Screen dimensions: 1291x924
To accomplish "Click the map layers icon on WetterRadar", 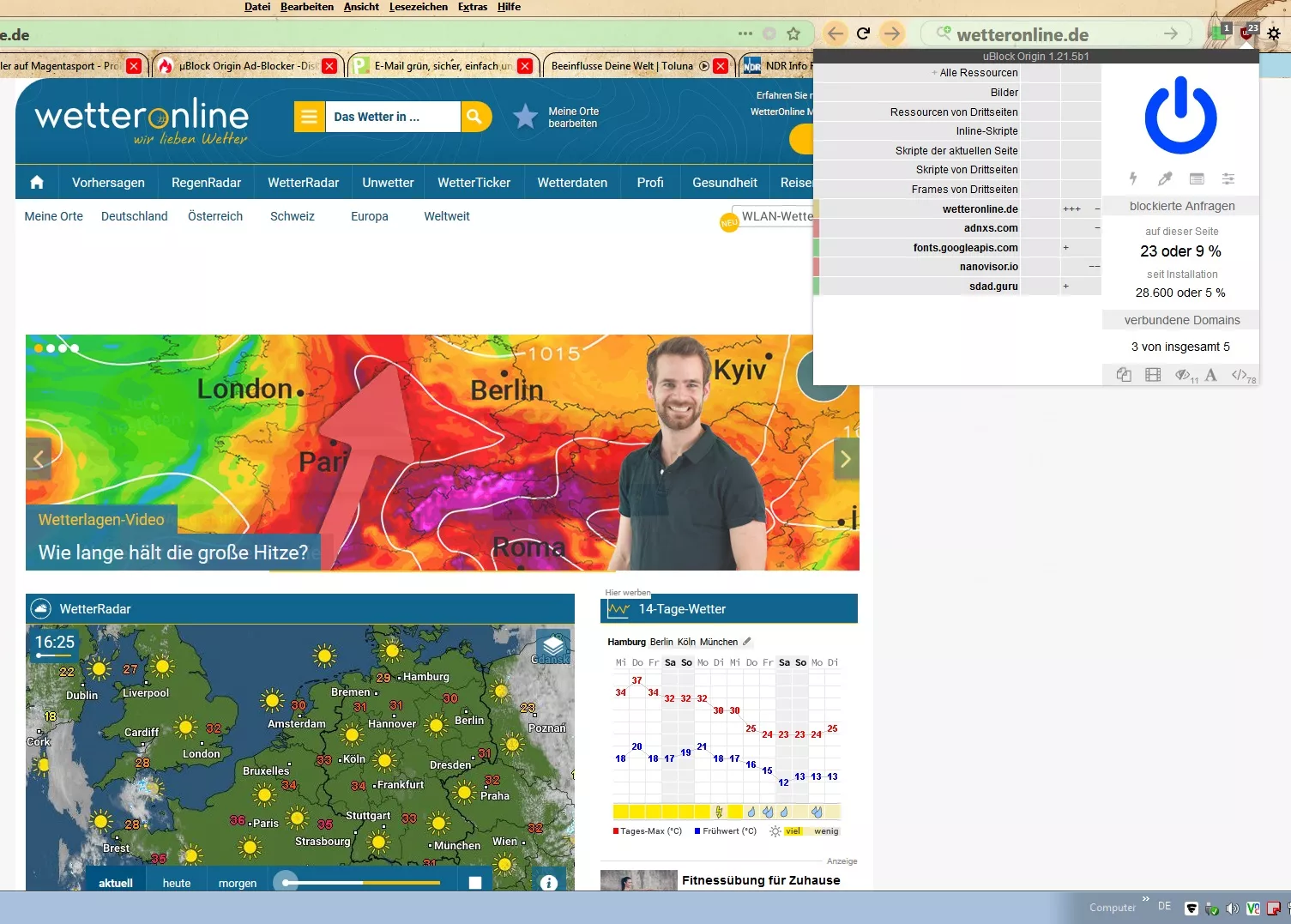I will point(553,644).
